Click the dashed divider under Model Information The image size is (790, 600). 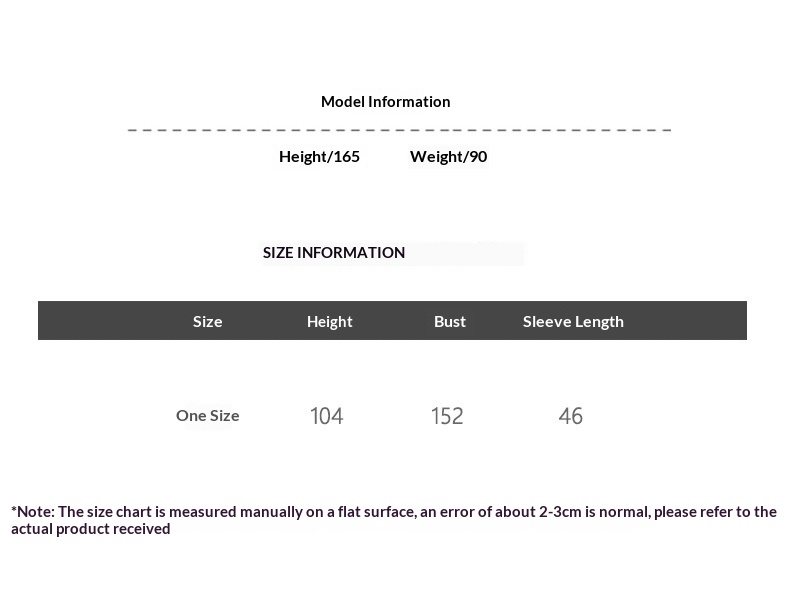(x=399, y=129)
